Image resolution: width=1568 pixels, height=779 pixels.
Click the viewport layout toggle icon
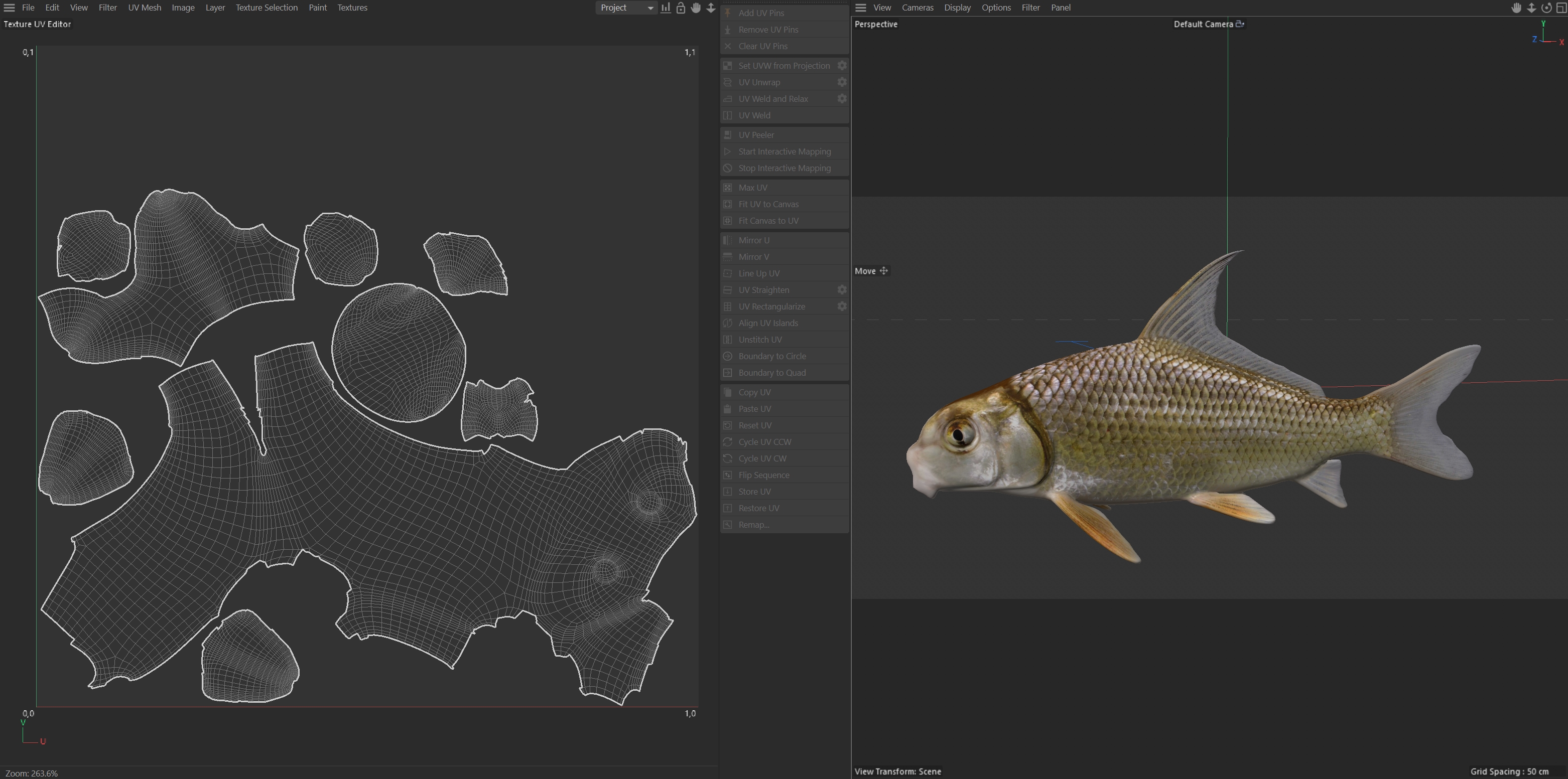1560,8
